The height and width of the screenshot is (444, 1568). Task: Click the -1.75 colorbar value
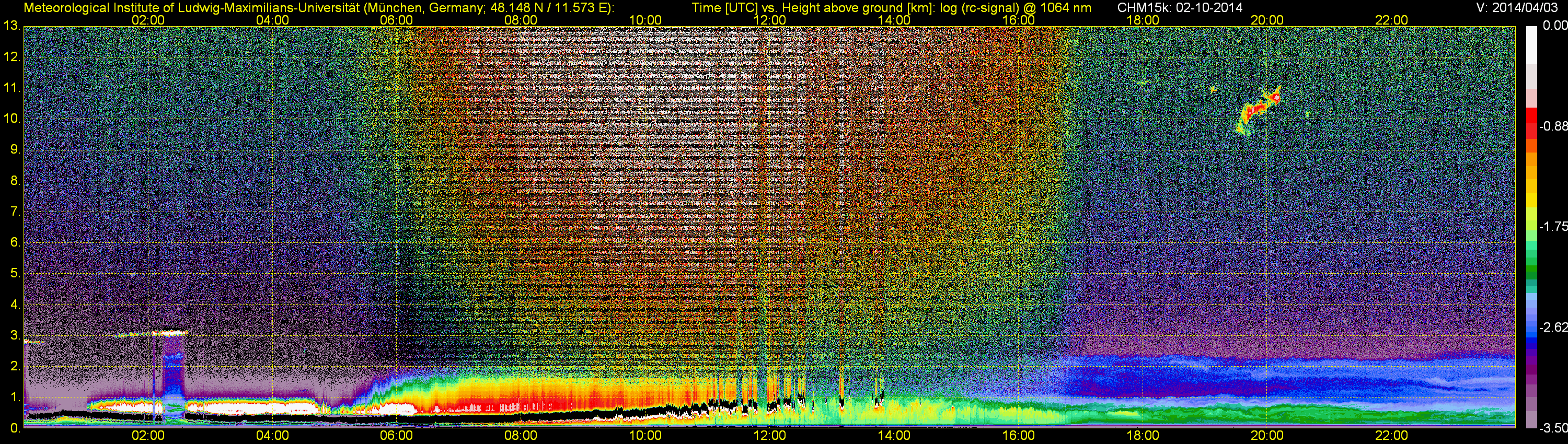tap(1553, 227)
